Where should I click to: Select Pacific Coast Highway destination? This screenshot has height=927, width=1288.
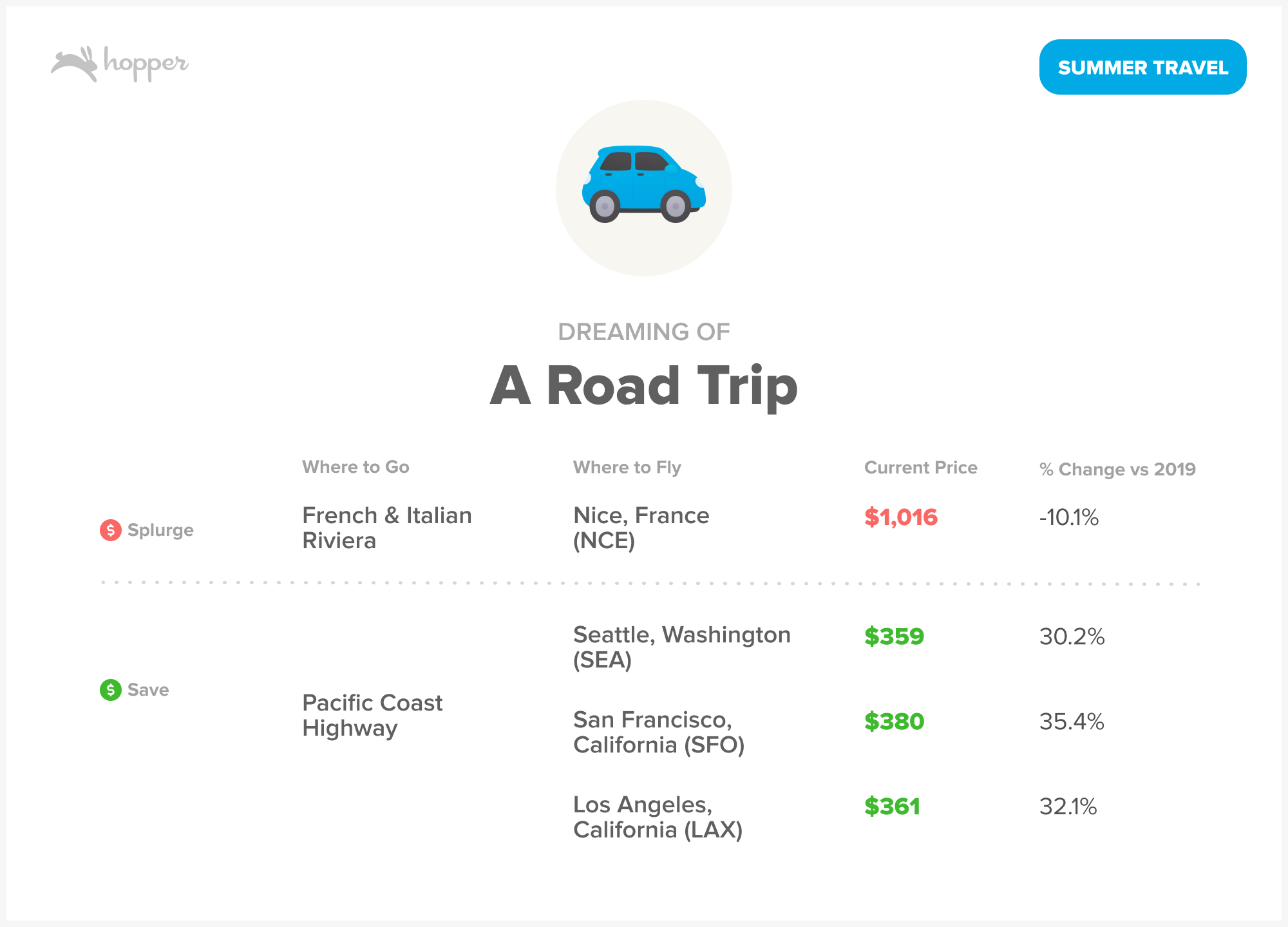click(372, 715)
